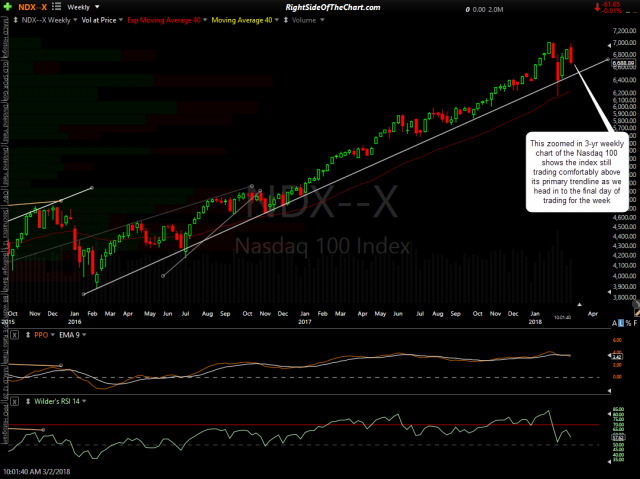
Task: Click the current price label 6,688.09
Action: pos(625,63)
